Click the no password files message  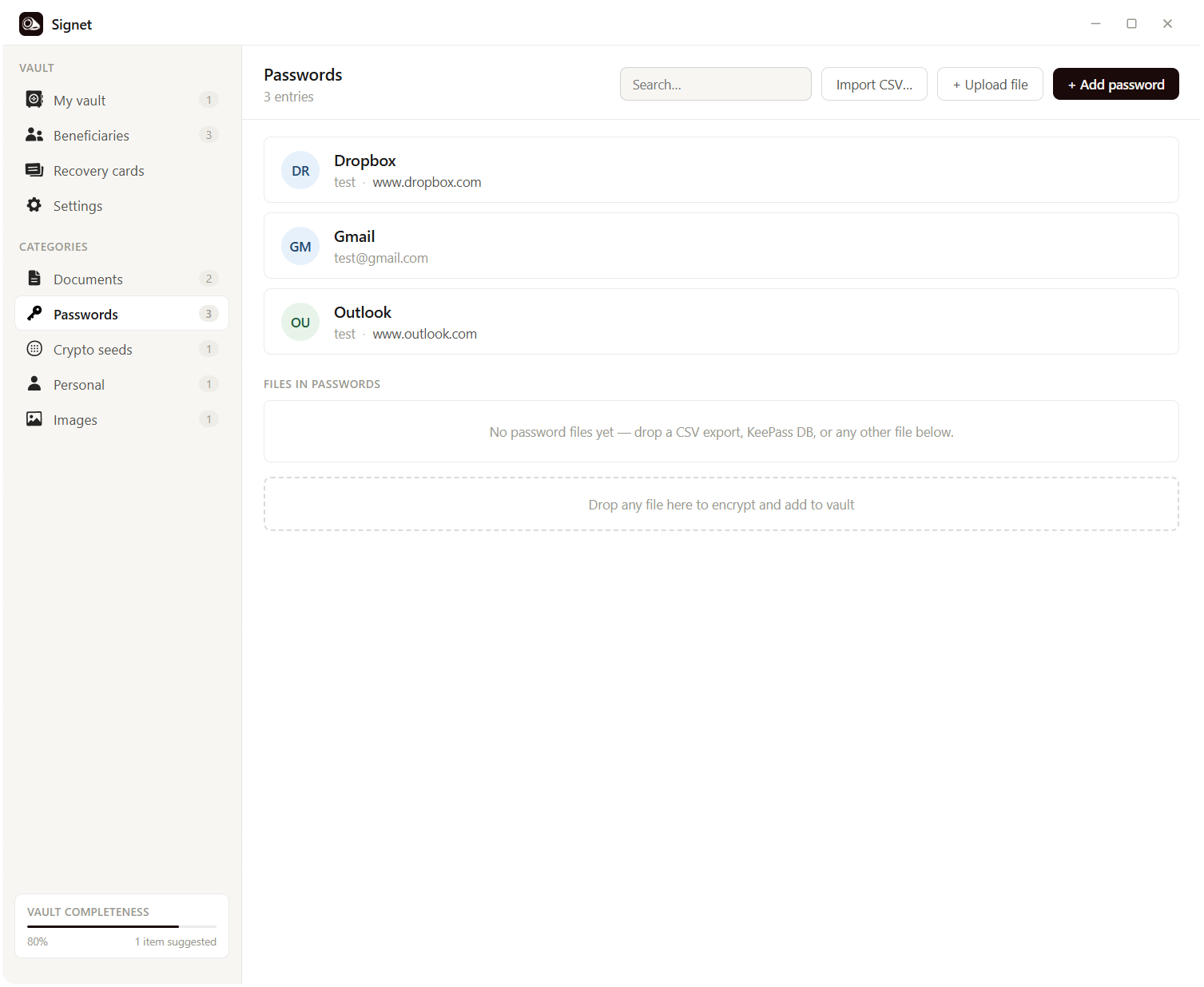(x=721, y=432)
